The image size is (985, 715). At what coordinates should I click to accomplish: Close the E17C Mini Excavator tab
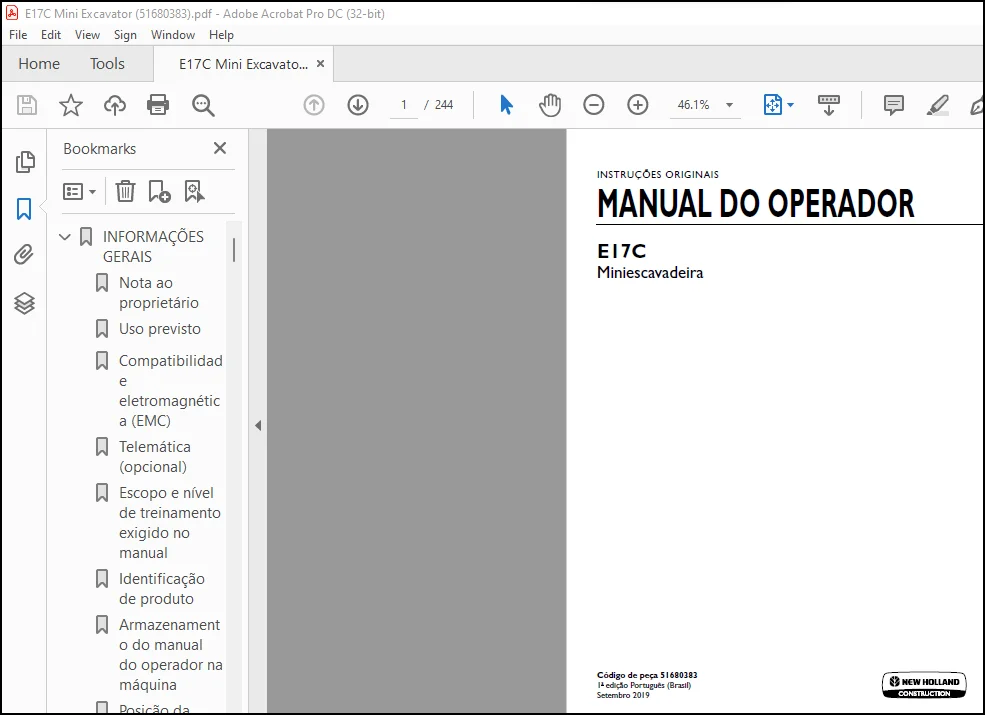(320, 63)
